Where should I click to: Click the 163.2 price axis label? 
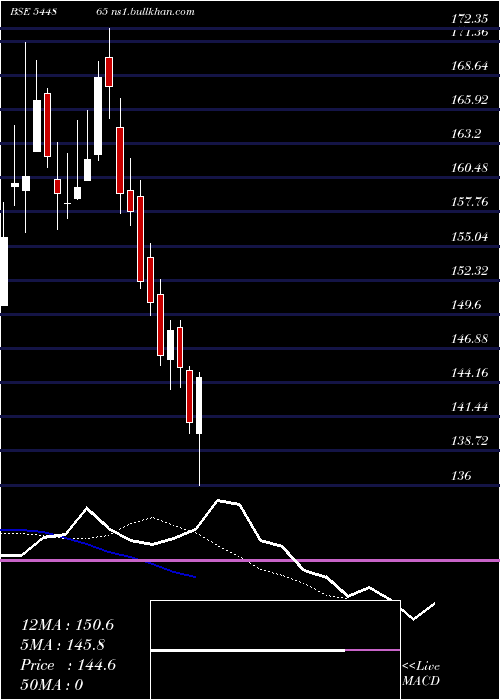click(466, 133)
